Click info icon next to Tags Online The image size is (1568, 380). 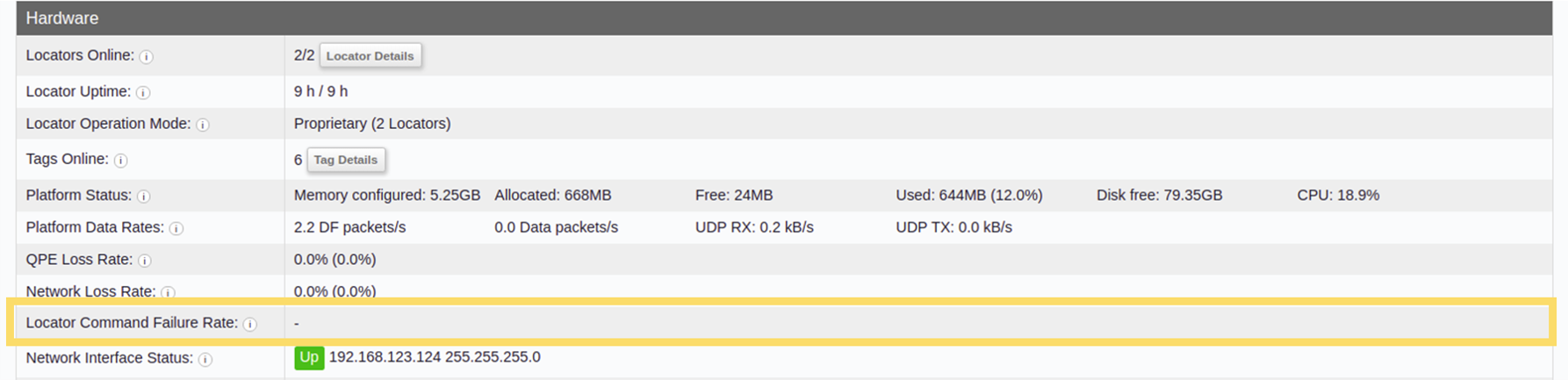(x=121, y=161)
